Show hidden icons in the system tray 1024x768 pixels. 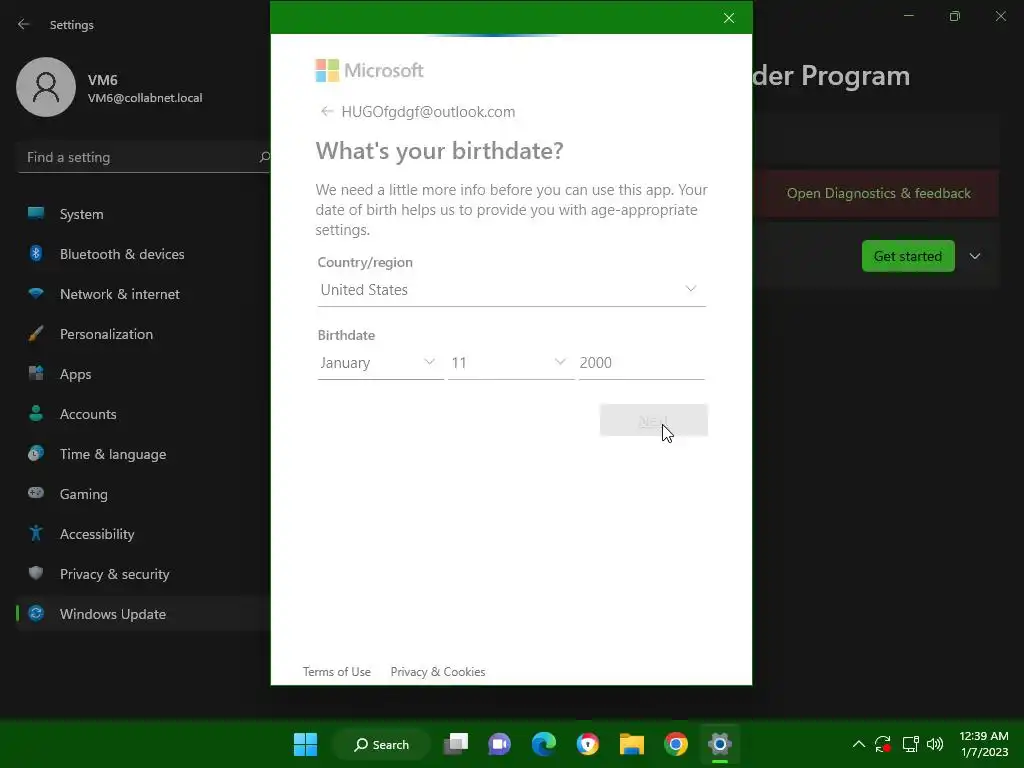(859, 744)
